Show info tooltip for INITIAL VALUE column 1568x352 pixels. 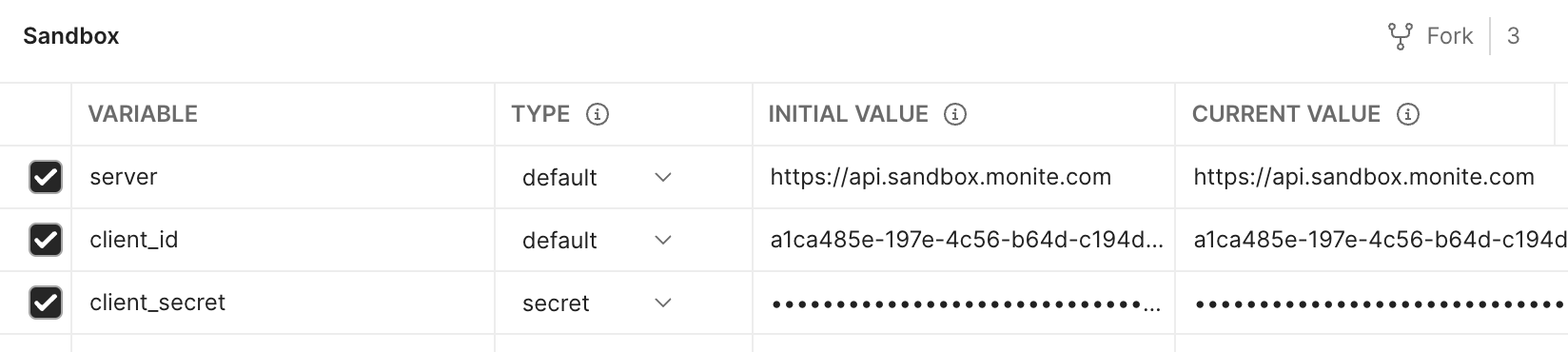tap(954, 114)
